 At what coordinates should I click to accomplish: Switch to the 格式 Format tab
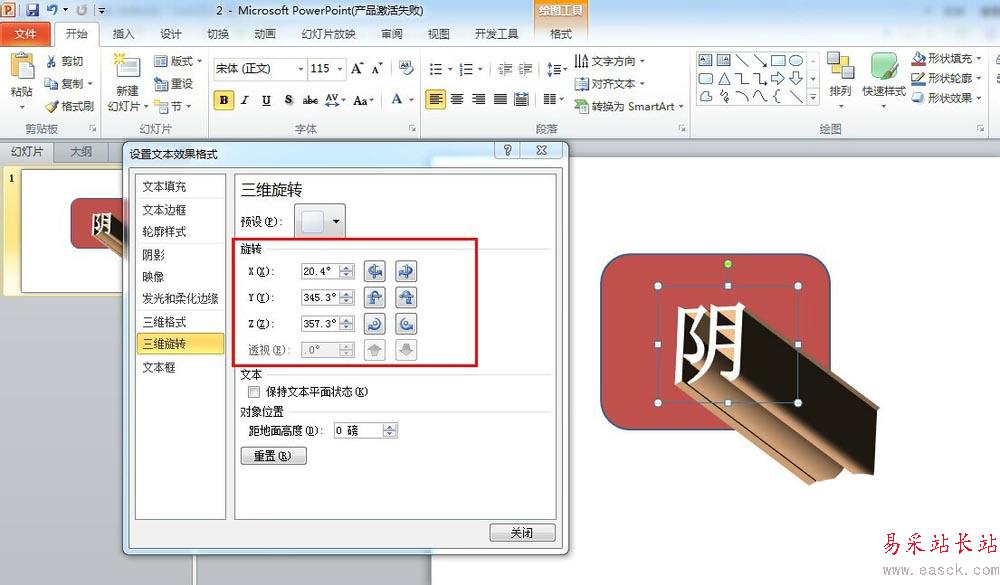coord(561,34)
